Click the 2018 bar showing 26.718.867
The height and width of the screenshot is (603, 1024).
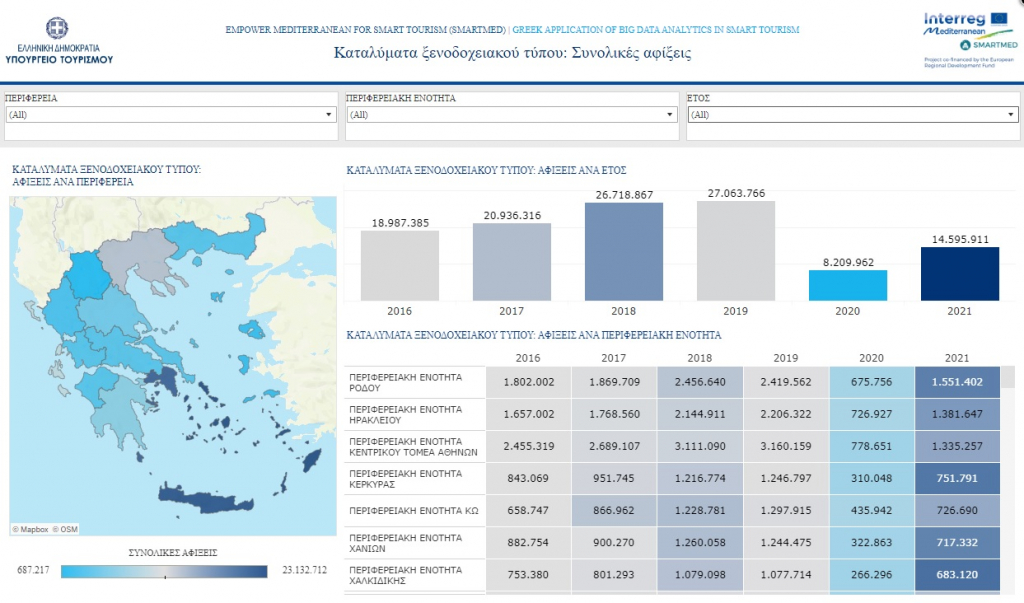[x=623, y=251]
